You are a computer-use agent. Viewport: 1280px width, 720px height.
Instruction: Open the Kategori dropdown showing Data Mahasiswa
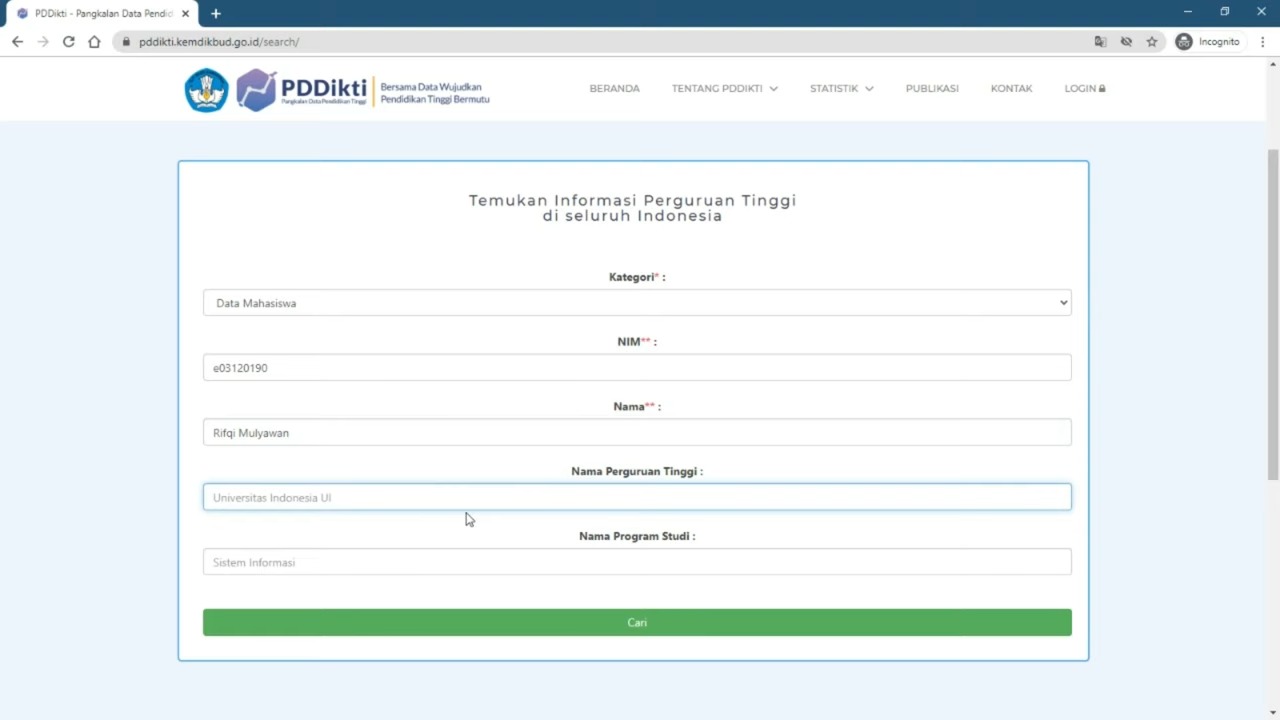tap(637, 303)
